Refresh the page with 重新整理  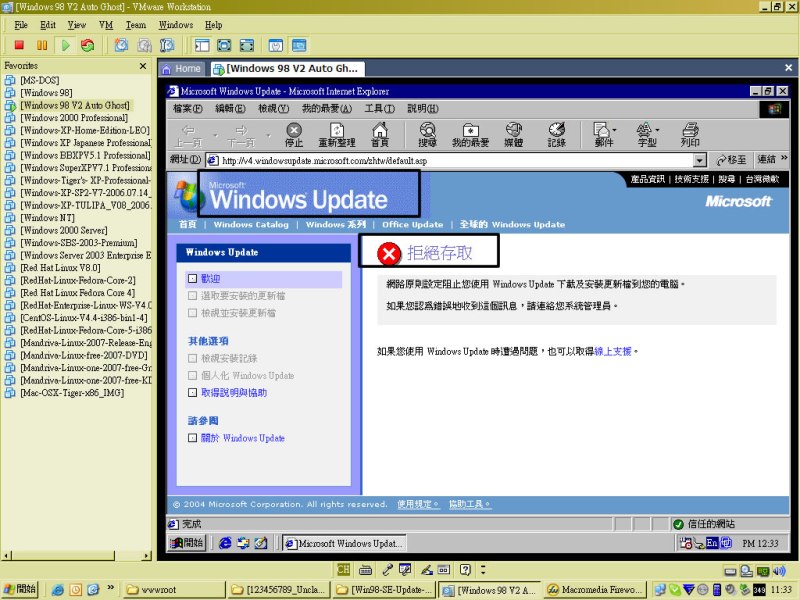337,135
